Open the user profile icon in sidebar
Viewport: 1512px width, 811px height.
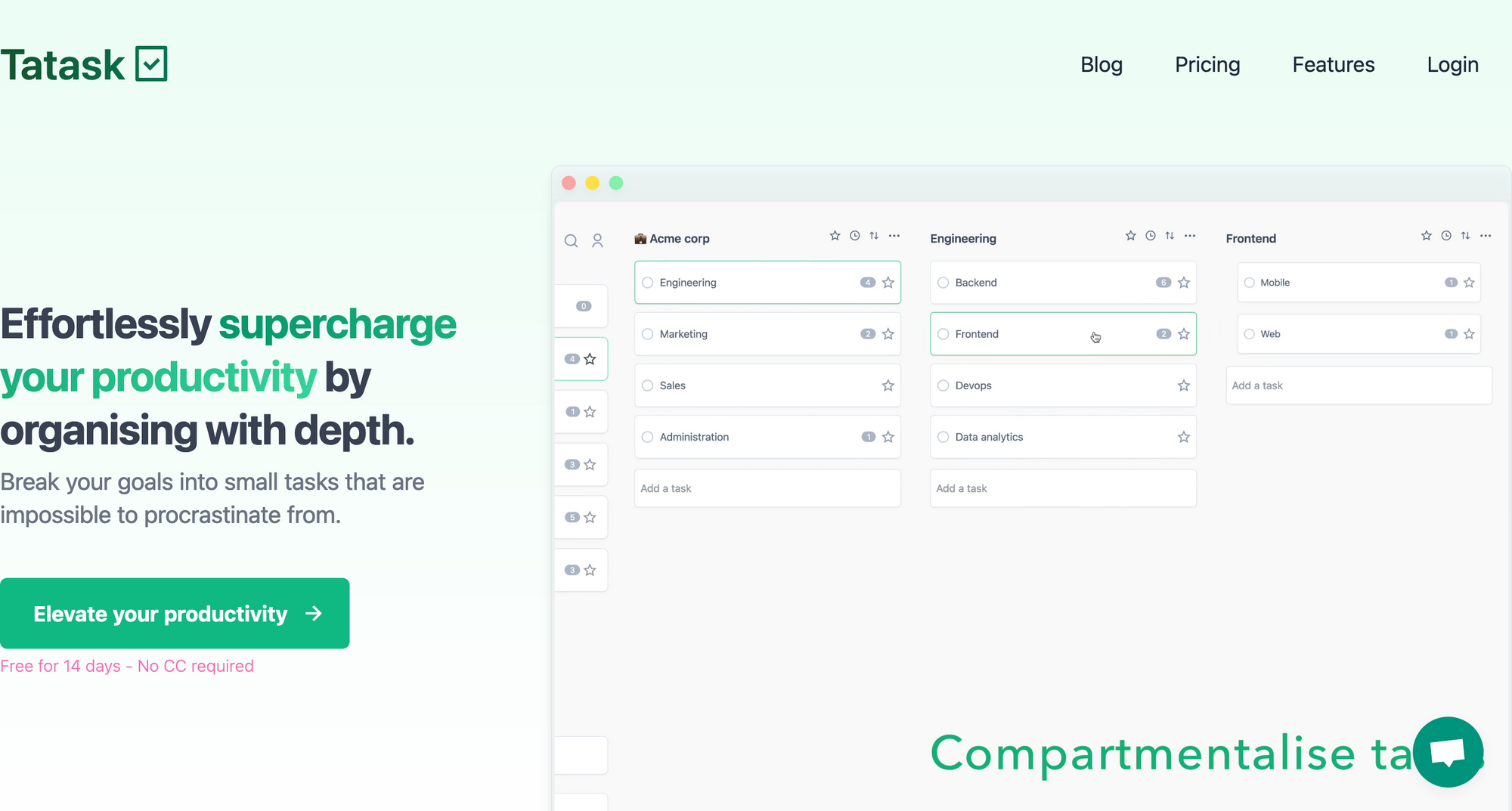coord(597,240)
